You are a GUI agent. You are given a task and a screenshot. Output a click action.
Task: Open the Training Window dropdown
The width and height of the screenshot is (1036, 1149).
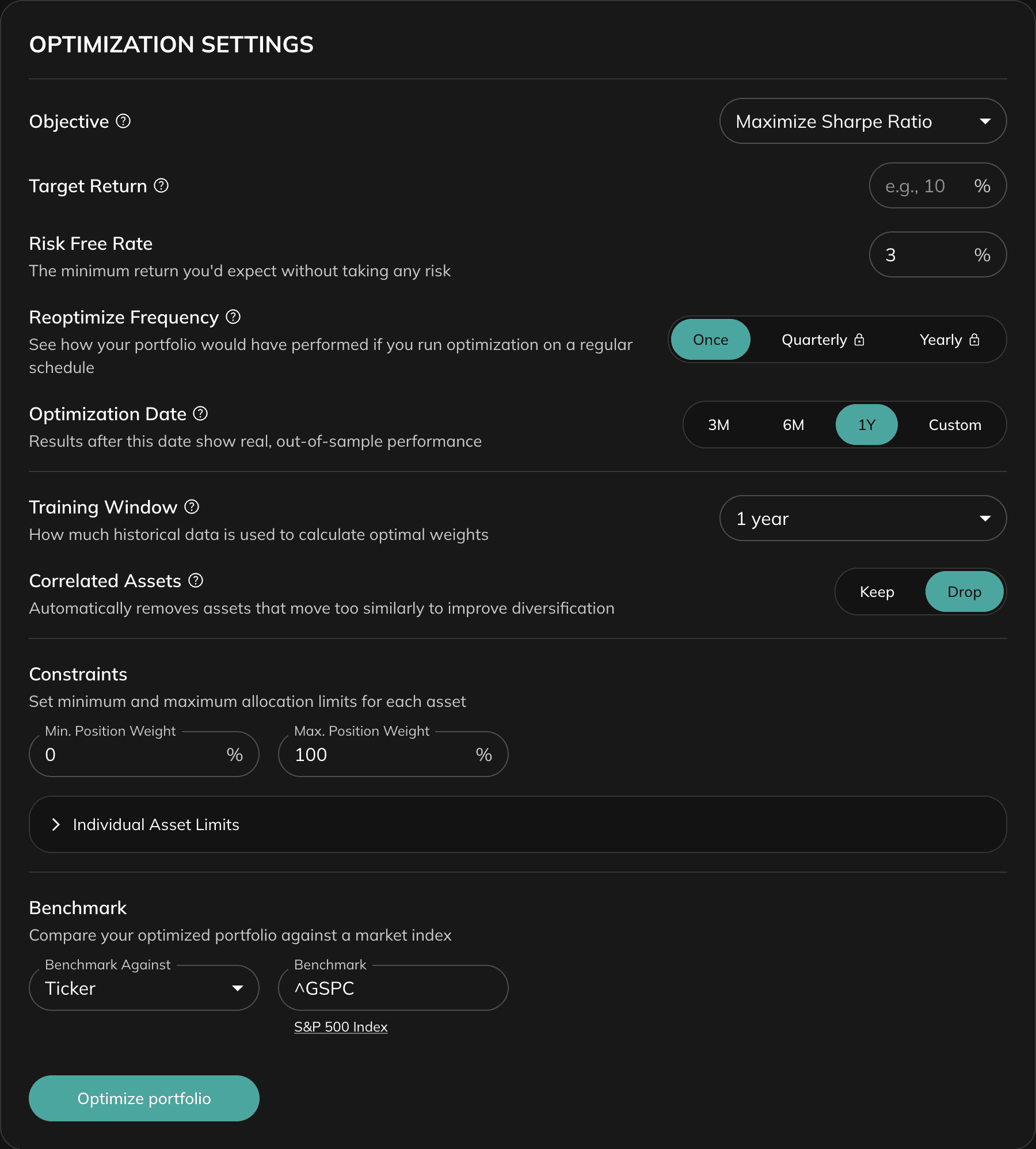pyautogui.click(x=862, y=518)
